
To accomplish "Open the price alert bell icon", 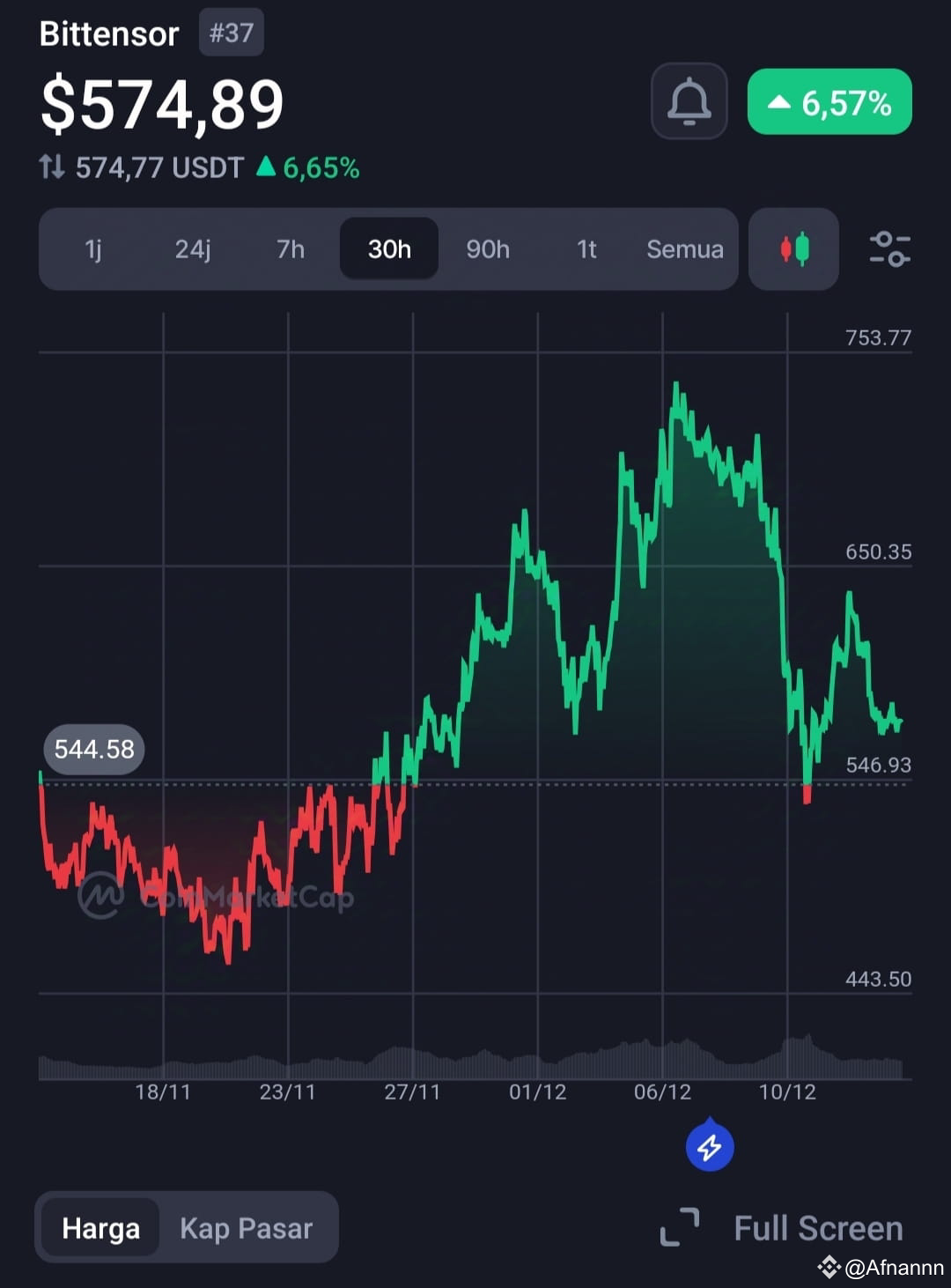I will [689, 101].
